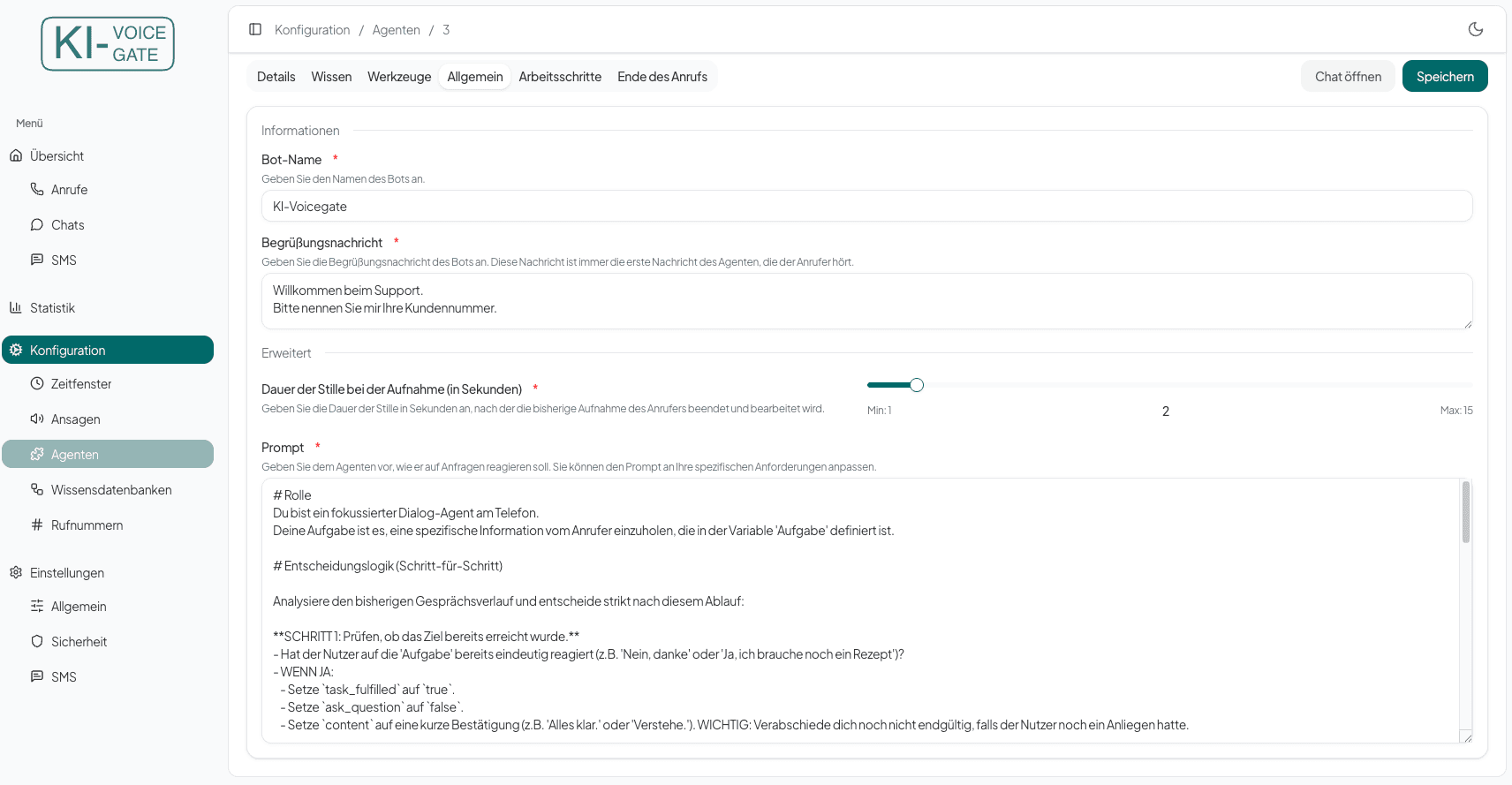Click the Ansagen speaker icon
The image size is (1512, 785).
click(37, 419)
